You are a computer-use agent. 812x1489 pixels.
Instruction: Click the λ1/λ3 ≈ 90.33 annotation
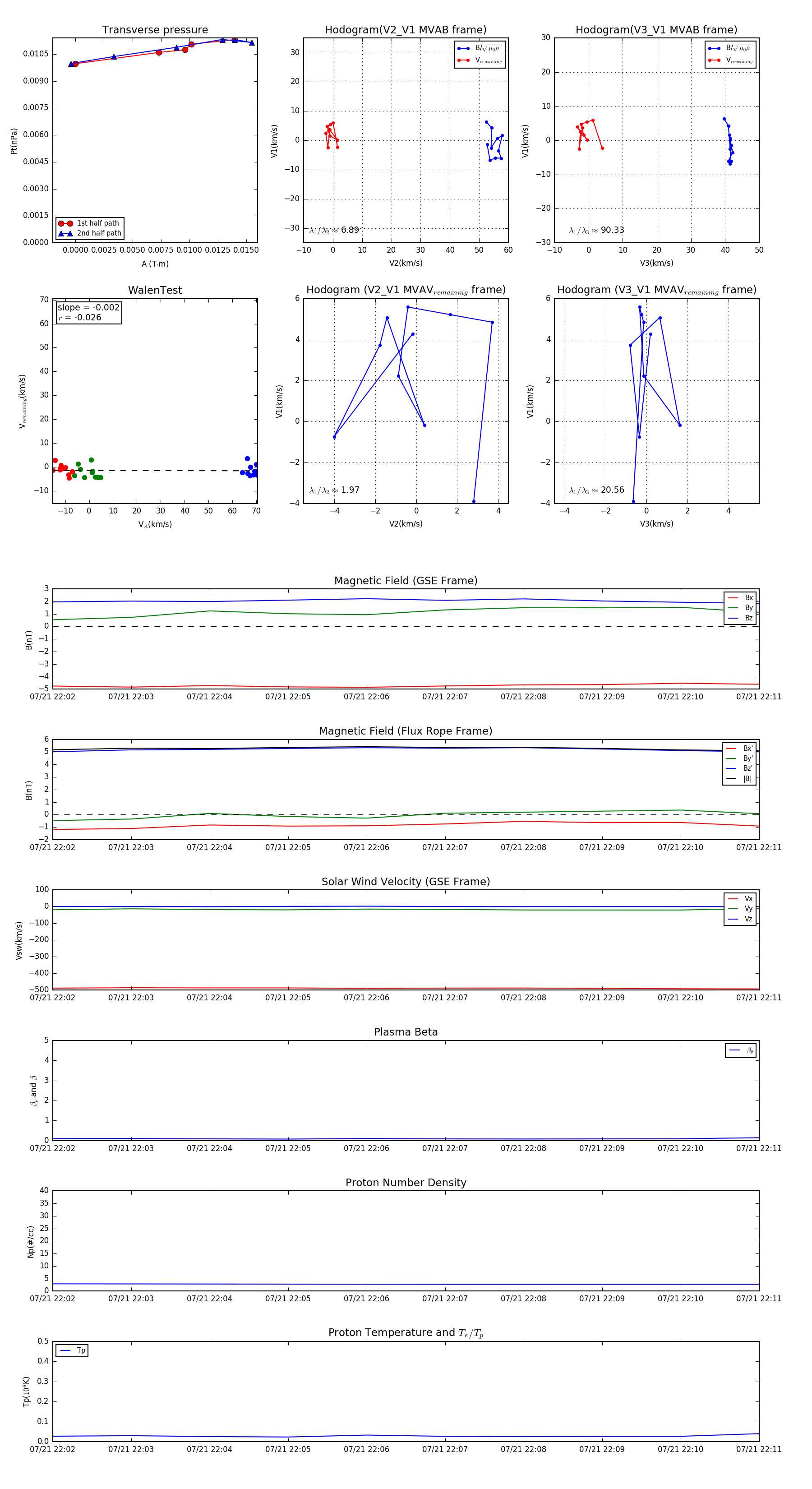point(596,230)
